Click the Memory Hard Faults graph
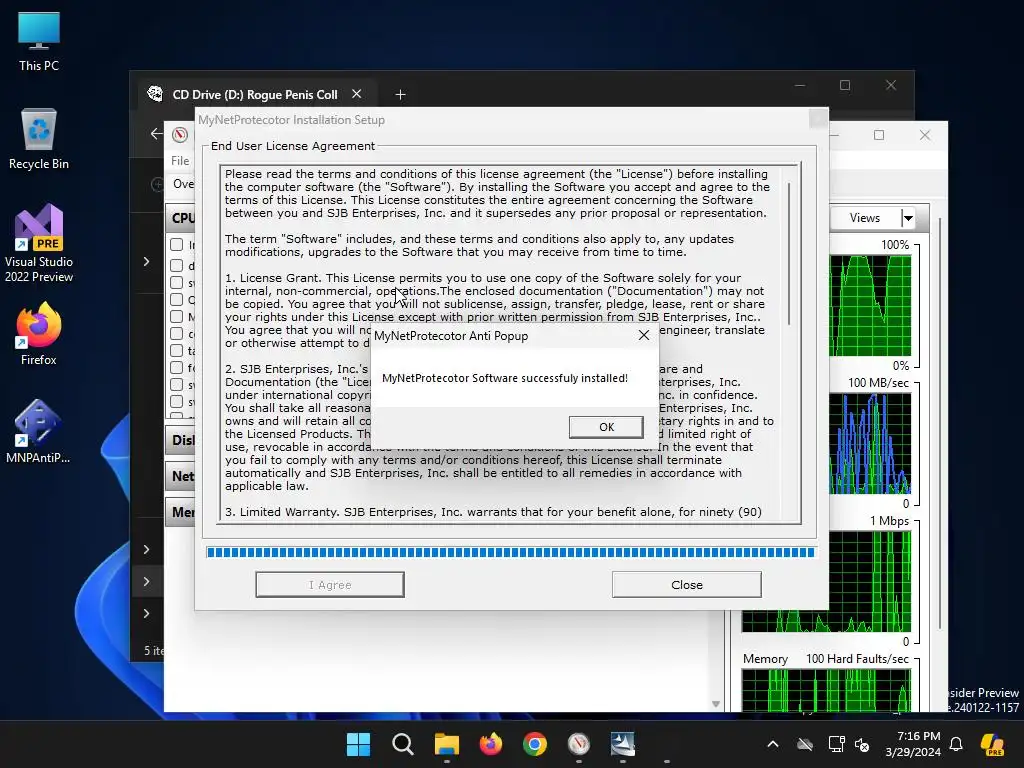Screen dimensions: 1024x768 [826, 690]
